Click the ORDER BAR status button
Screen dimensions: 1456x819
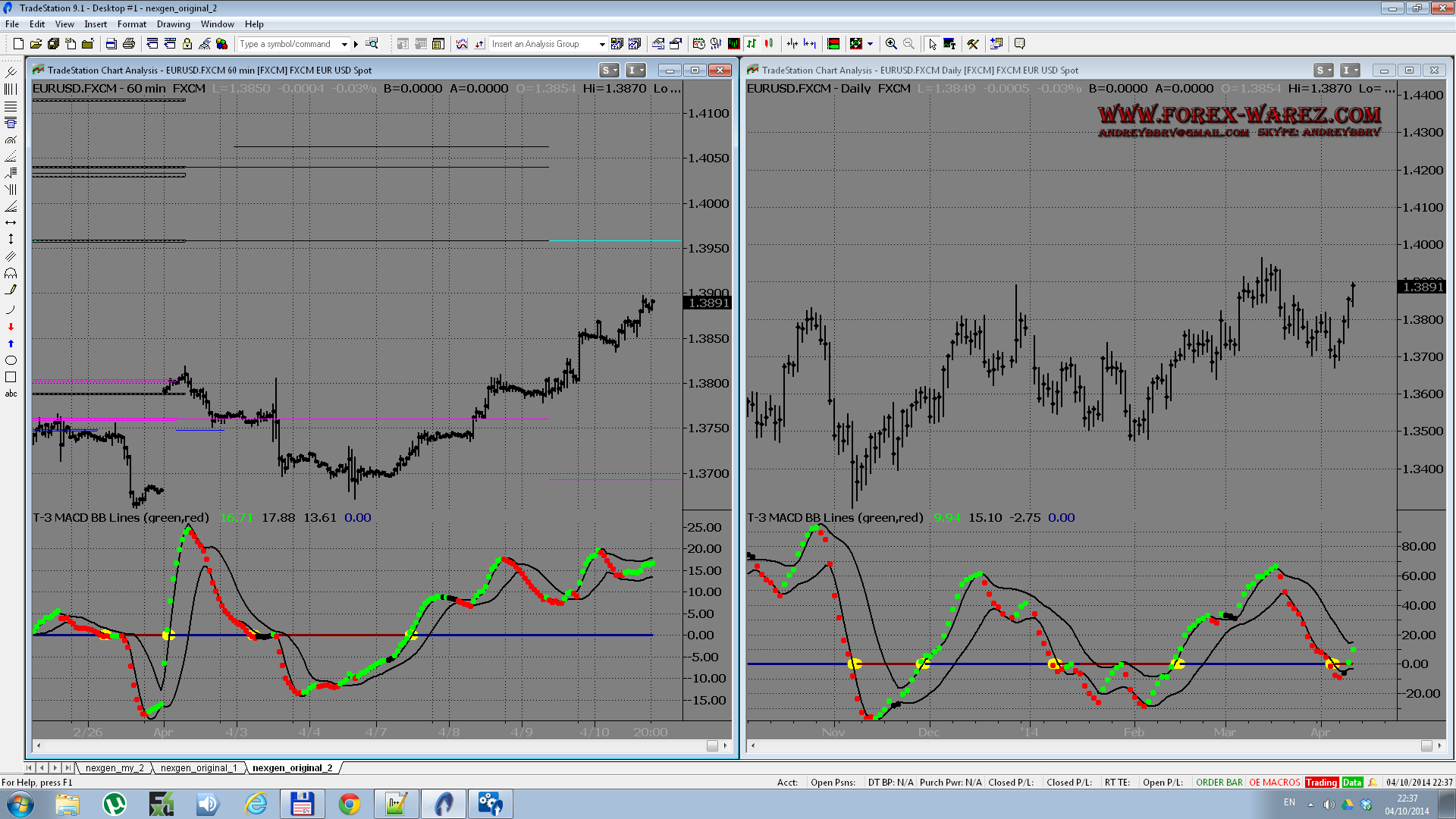(1219, 782)
